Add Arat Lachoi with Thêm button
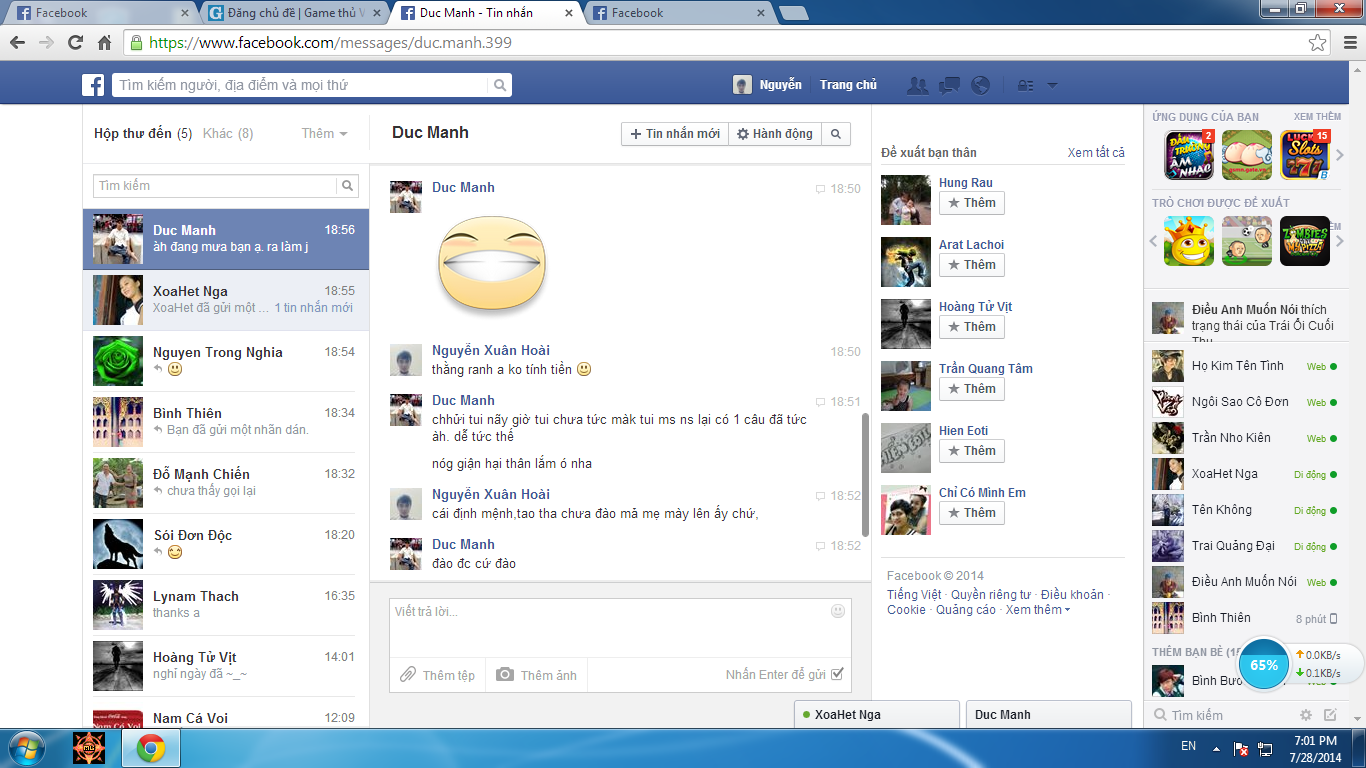 click(971, 265)
